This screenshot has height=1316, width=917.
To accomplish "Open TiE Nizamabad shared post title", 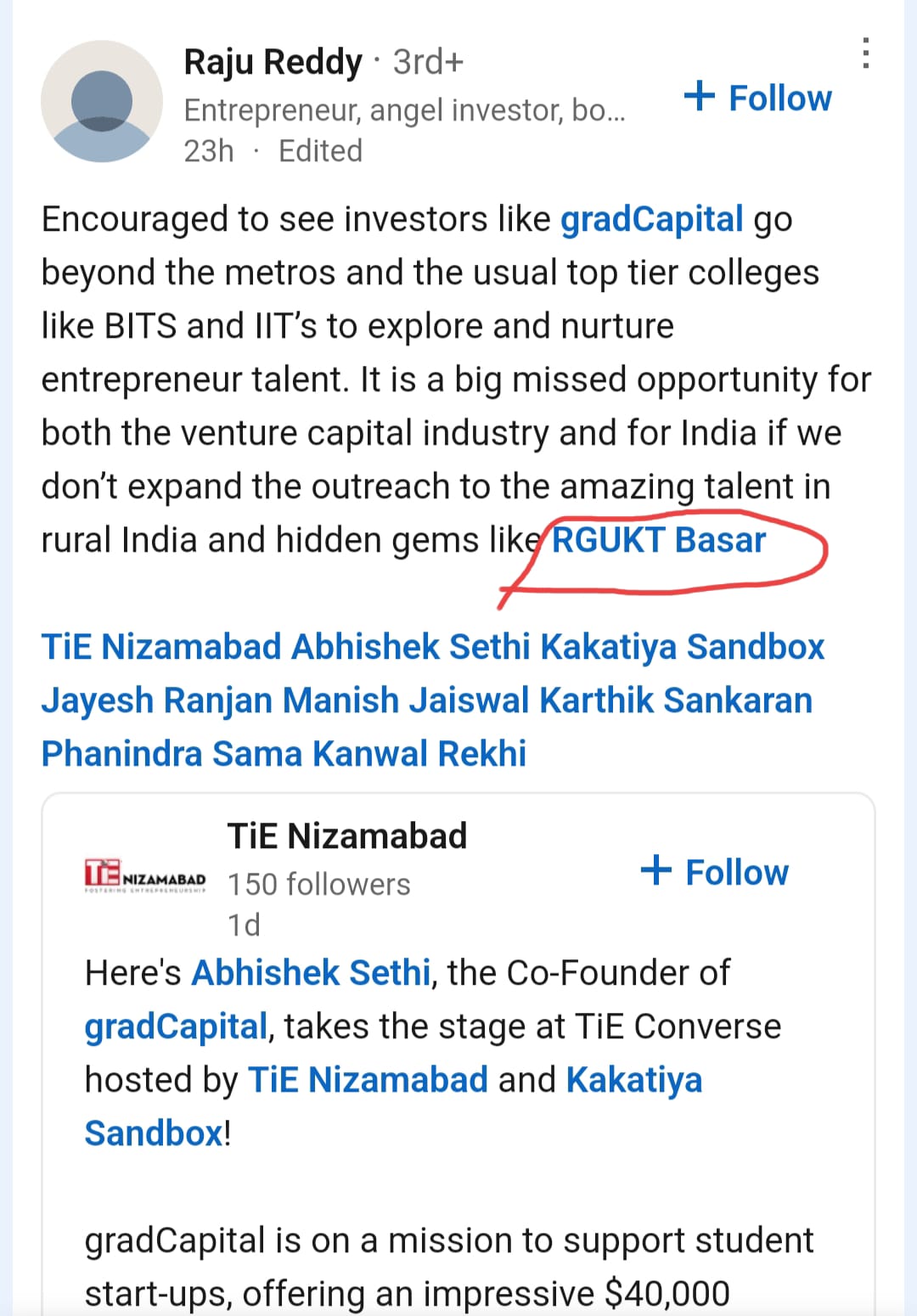I will point(347,835).
